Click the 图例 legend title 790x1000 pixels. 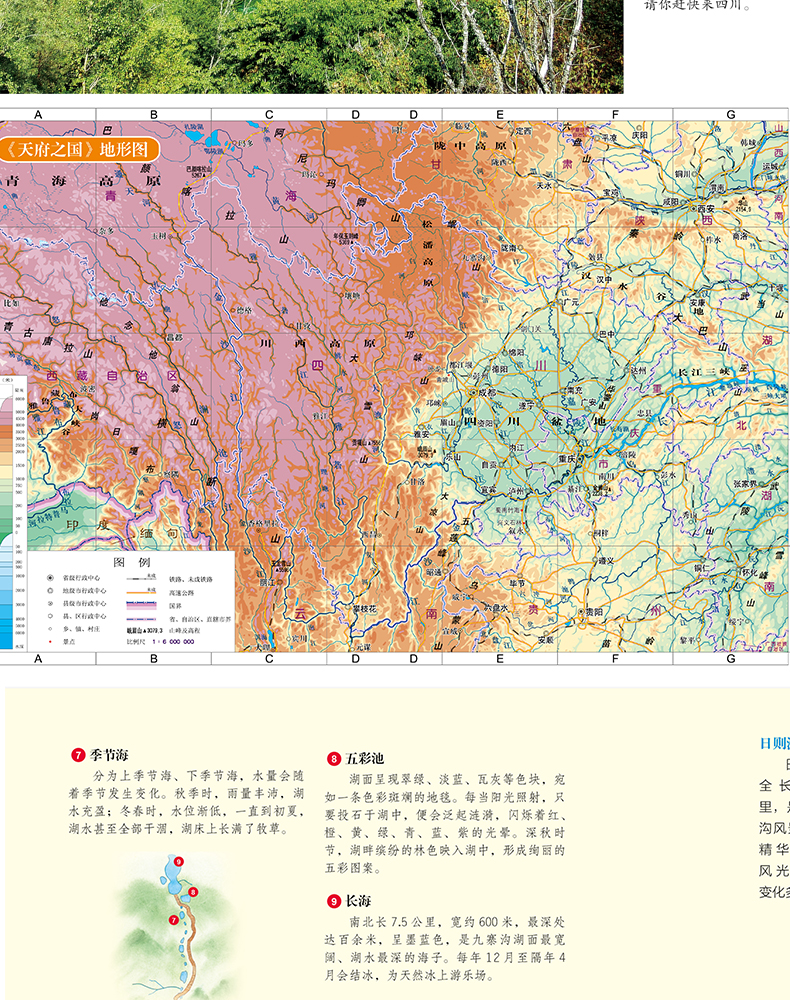click(x=132, y=562)
